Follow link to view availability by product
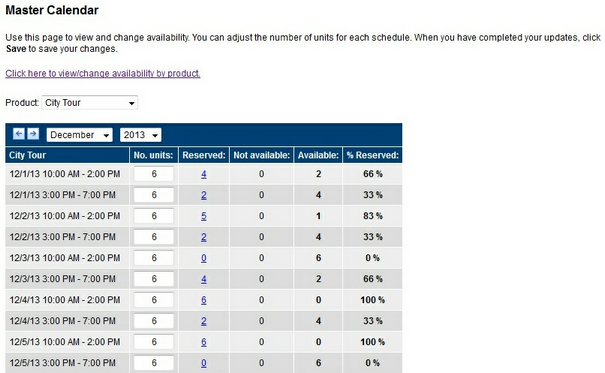 point(103,73)
